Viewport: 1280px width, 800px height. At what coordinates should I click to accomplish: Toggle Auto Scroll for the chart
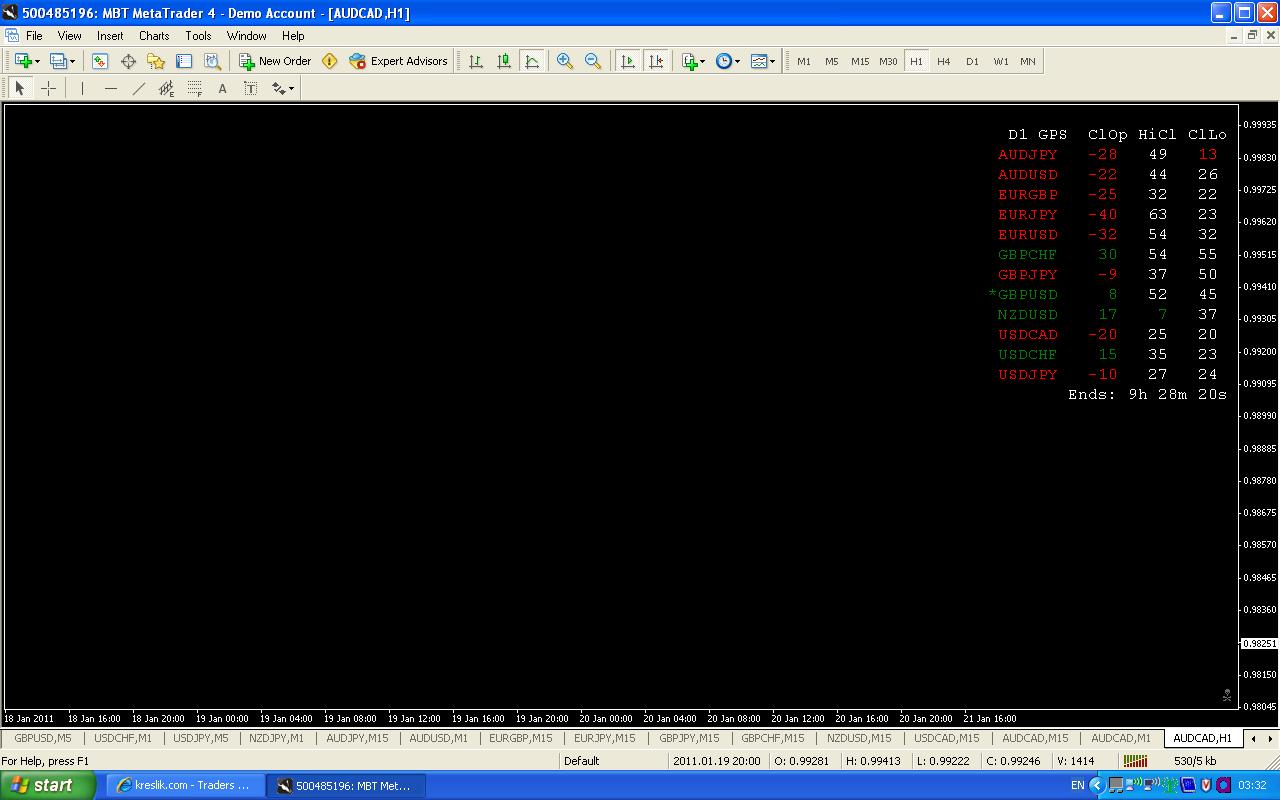click(628, 61)
